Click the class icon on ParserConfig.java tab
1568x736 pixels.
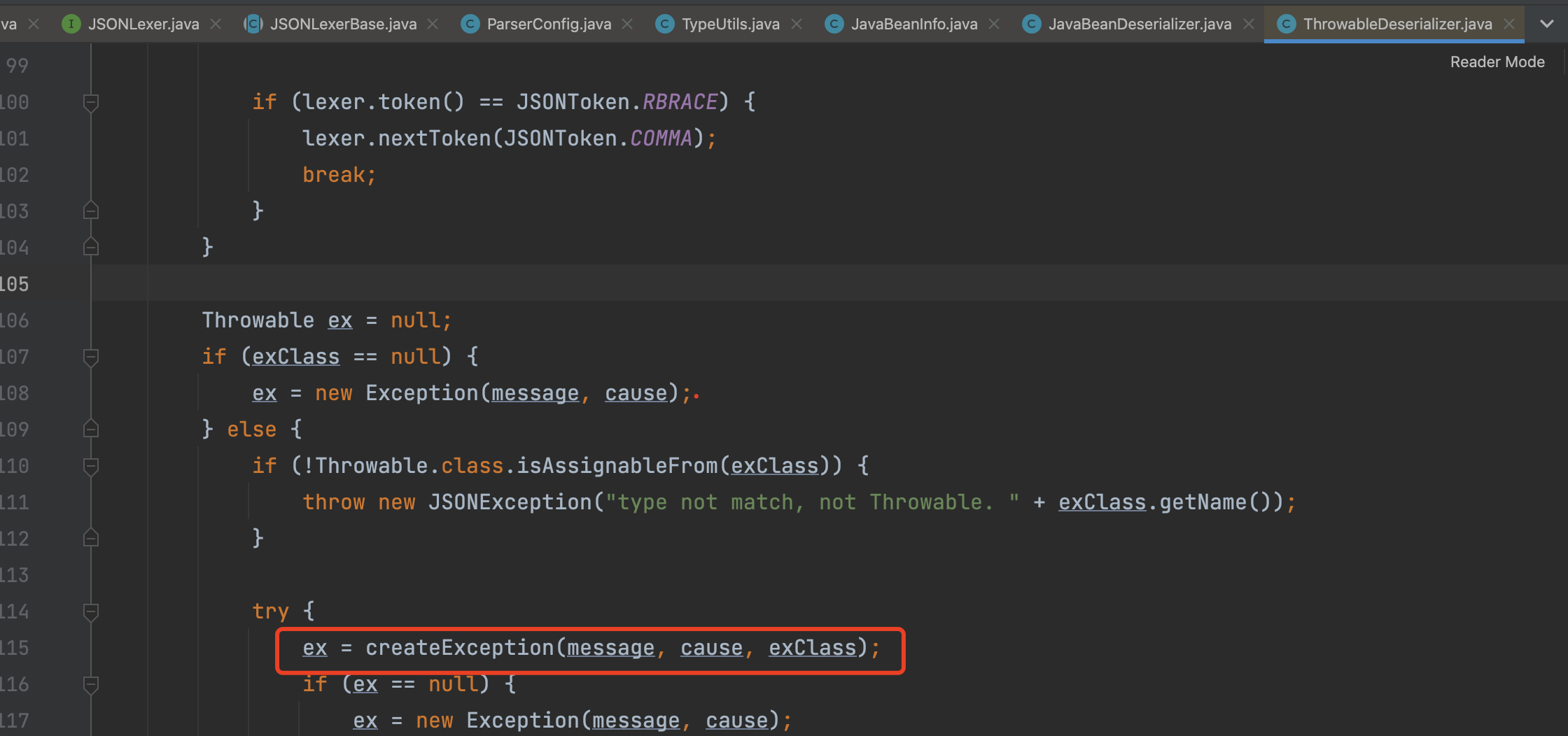pyautogui.click(x=469, y=23)
